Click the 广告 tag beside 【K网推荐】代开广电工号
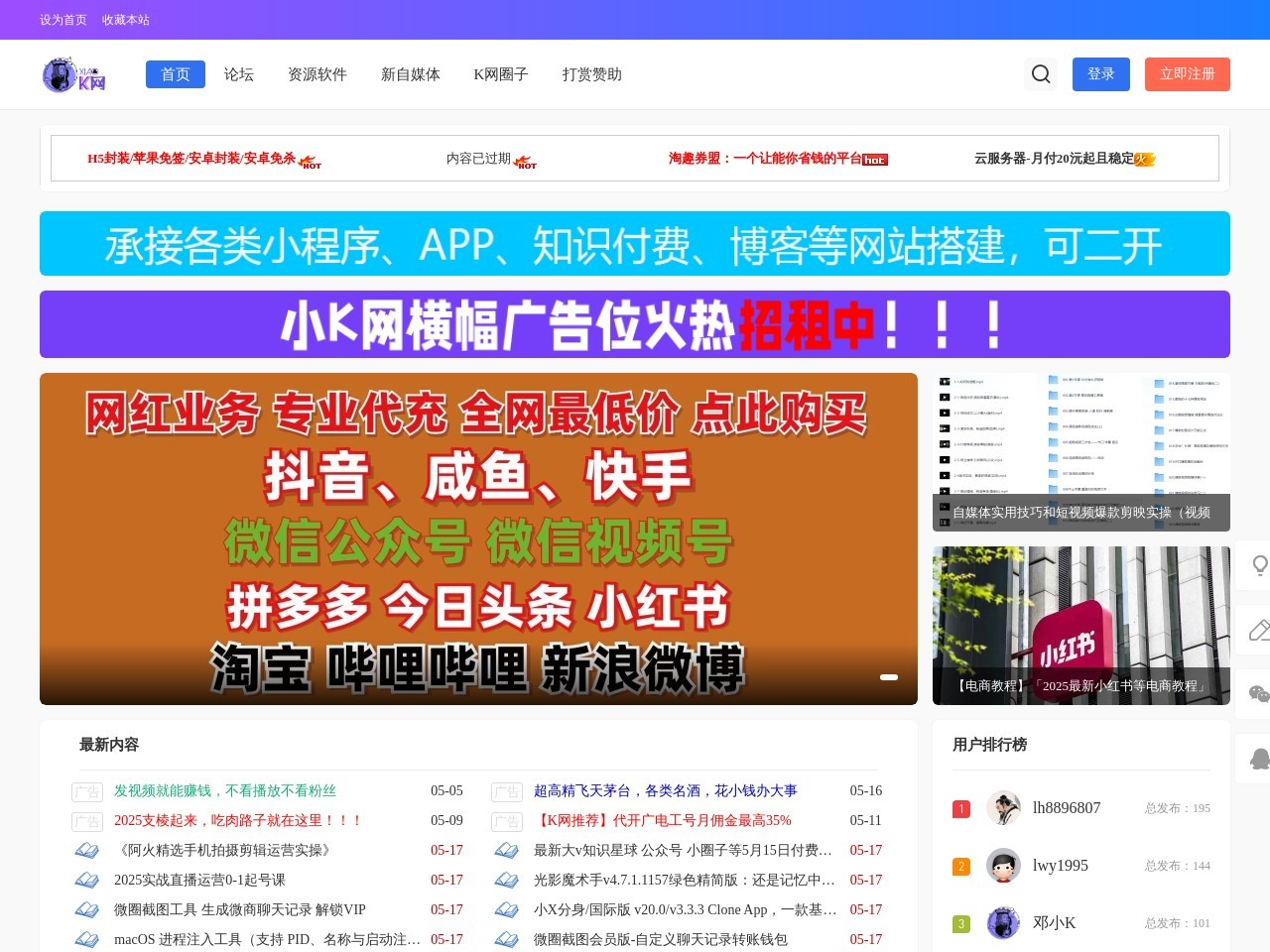The width and height of the screenshot is (1270, 952). point(507,821)
